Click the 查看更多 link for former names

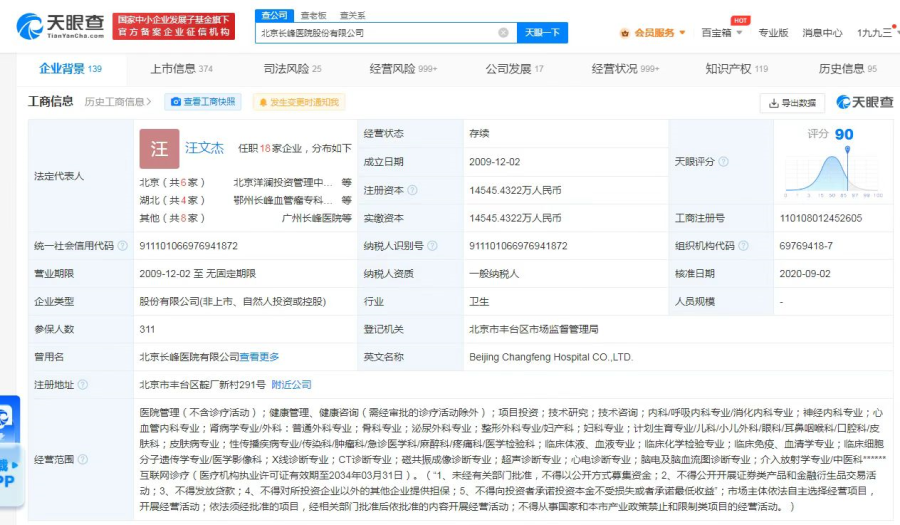point(259,357)
